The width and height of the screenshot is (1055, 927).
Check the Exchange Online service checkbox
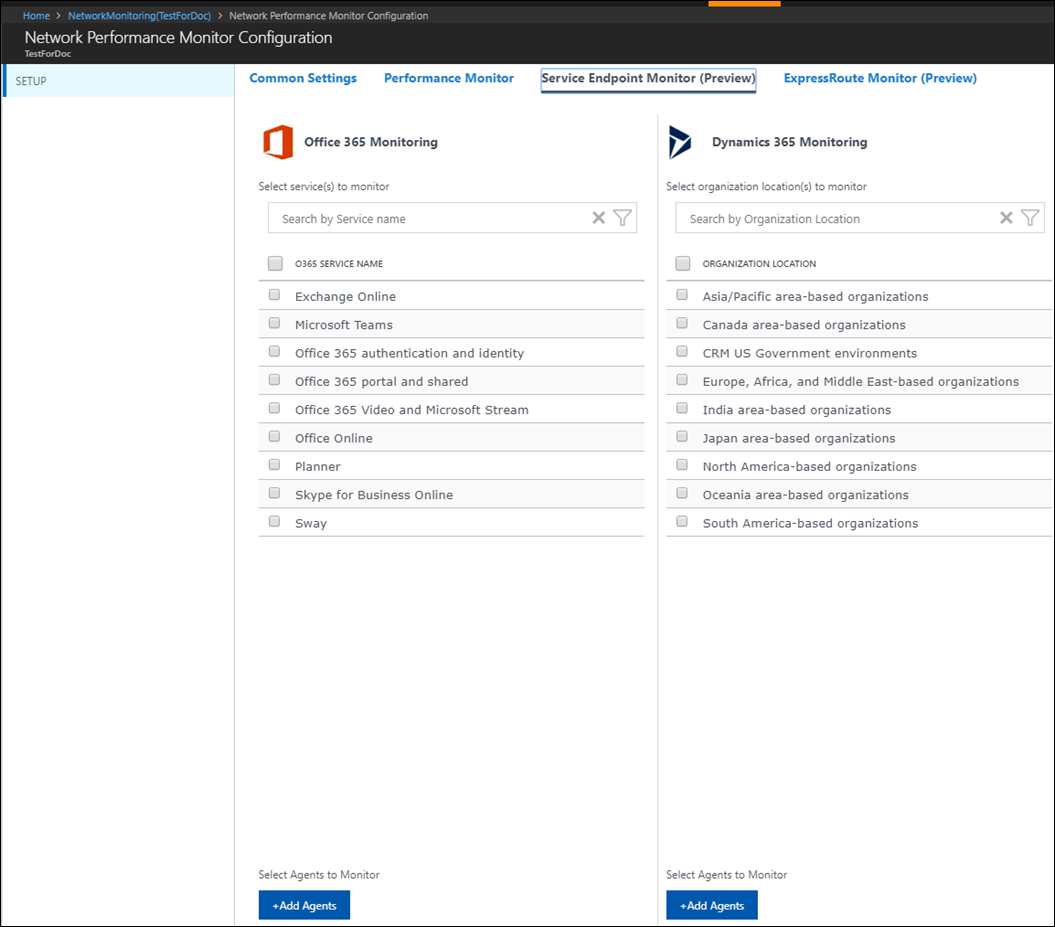tap(273, 294)
